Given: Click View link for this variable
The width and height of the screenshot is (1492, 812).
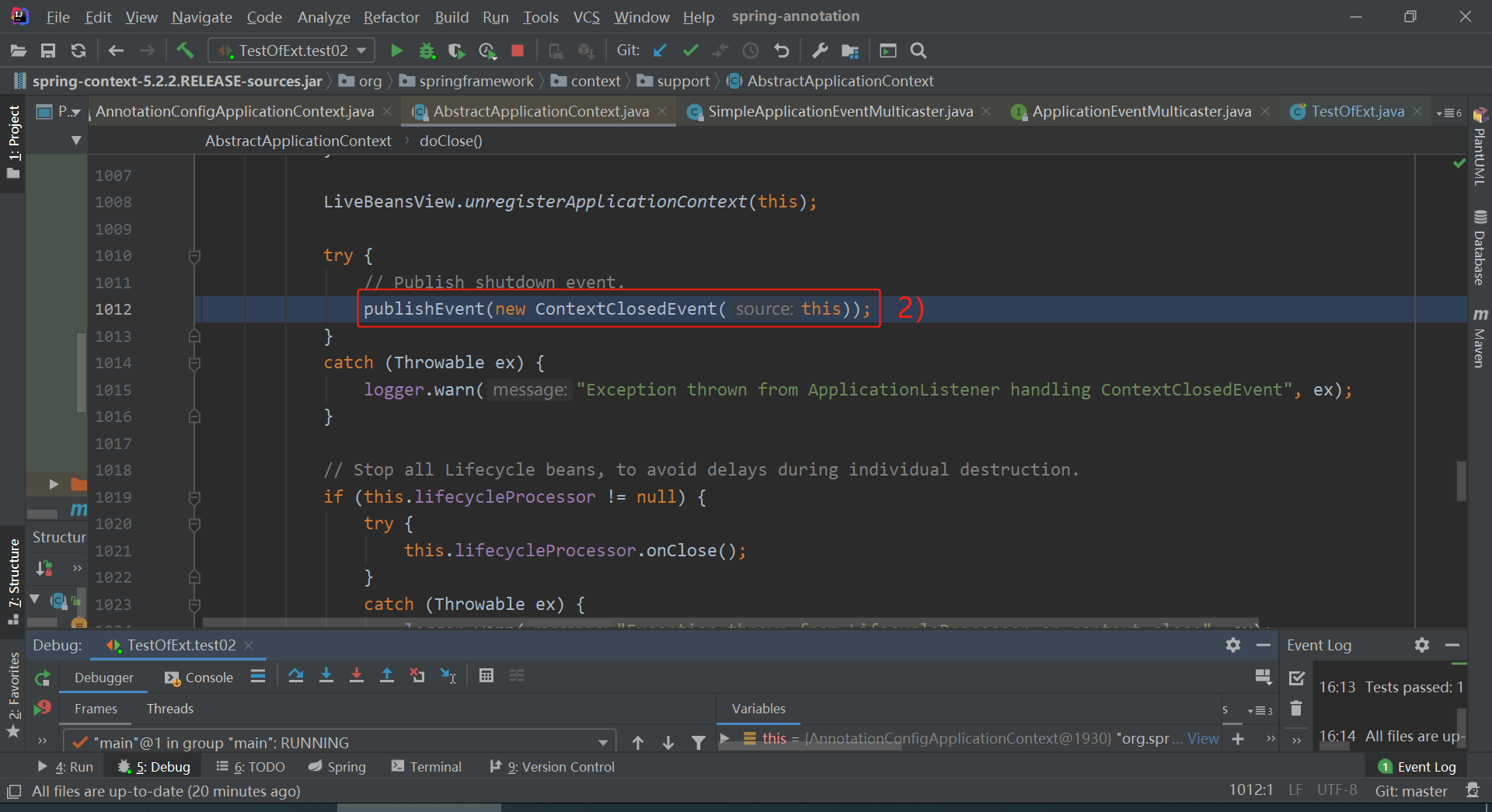Looking at the screenshot, I should point(1203,739).
